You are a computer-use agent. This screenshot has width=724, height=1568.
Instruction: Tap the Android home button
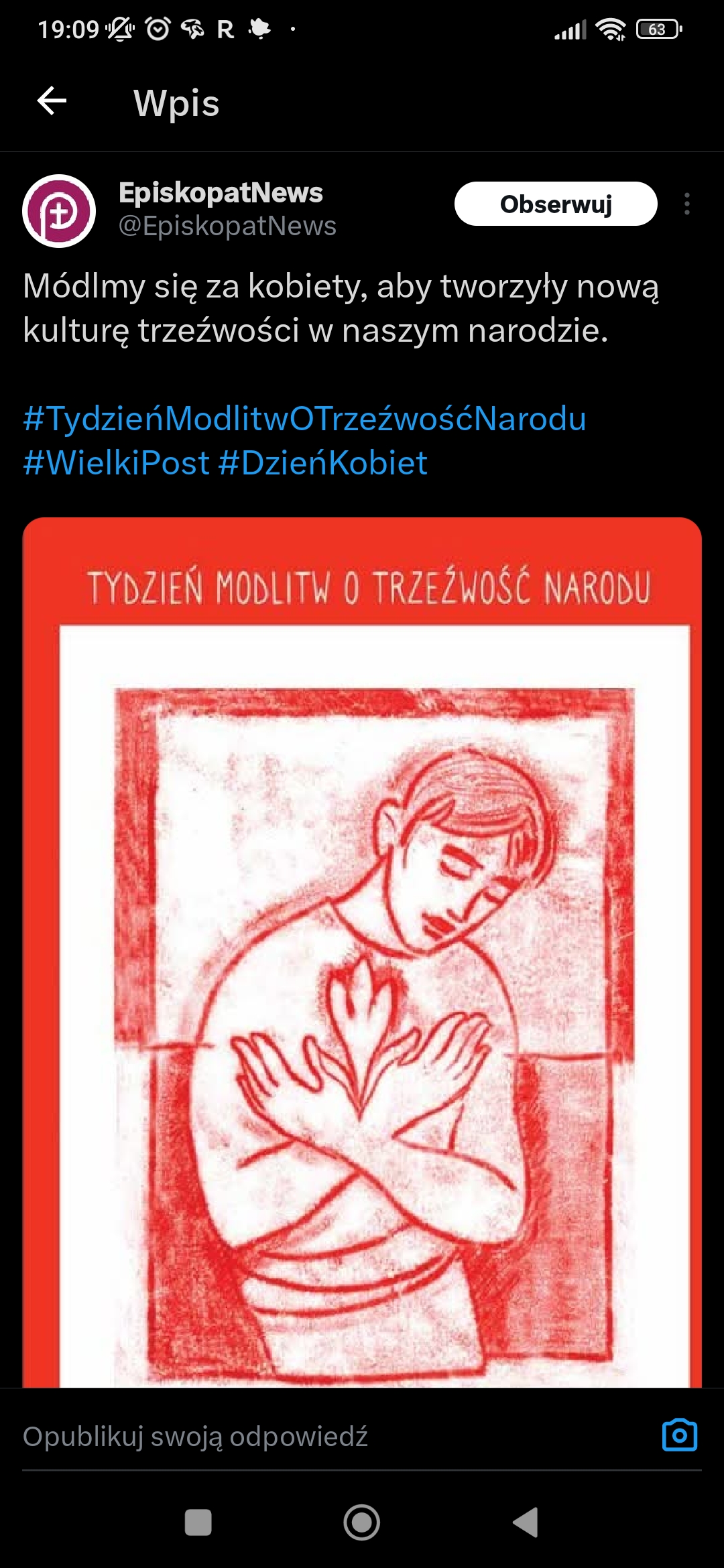(362, 1522)
